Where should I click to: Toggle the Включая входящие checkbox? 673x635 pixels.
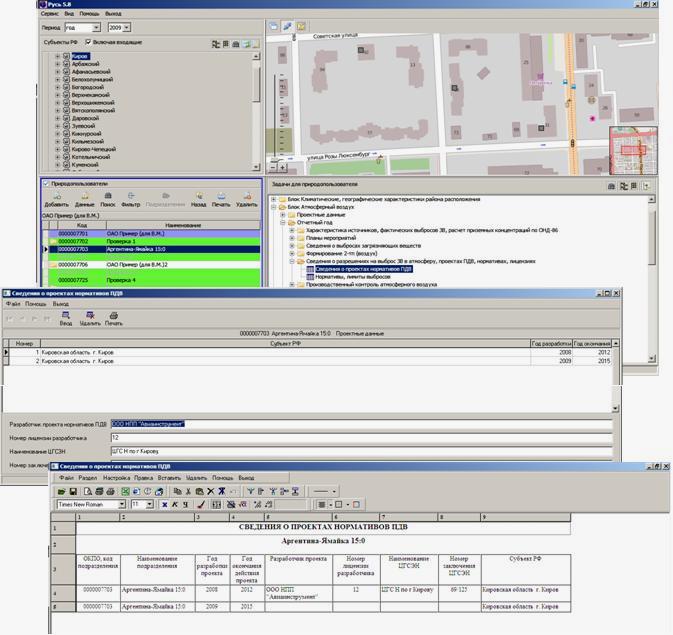[88, 43]
